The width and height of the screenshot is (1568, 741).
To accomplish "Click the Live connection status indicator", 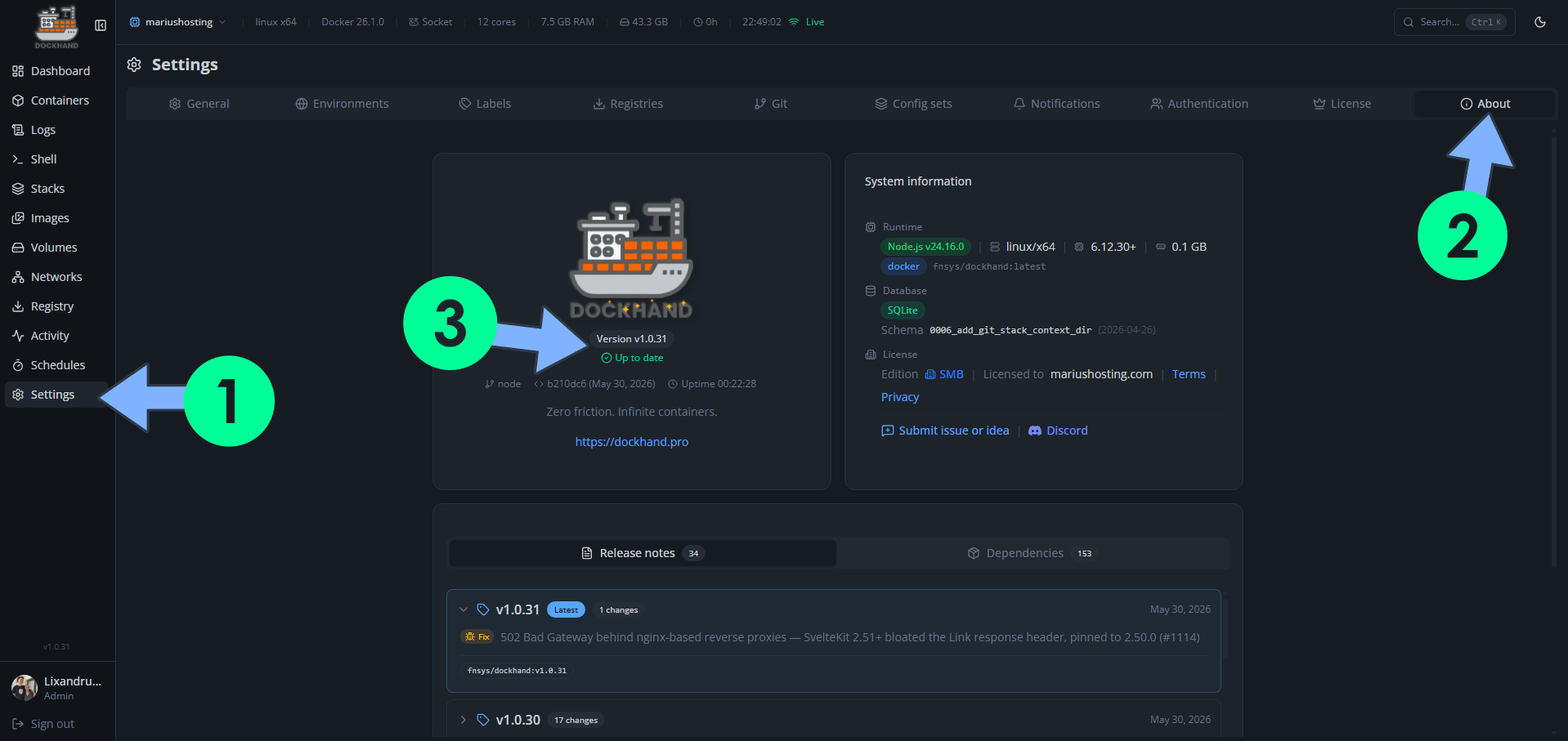I will click(x=807, y=22).
